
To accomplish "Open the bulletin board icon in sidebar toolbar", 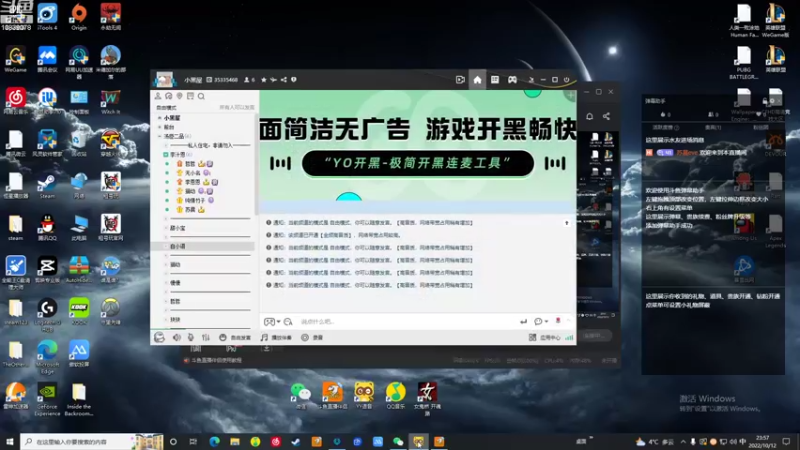I will (x=190, y=96).
